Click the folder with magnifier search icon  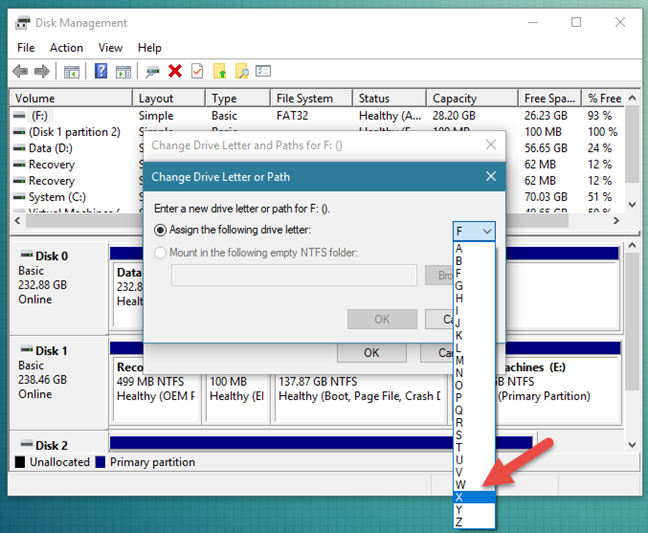pos(241,71)
